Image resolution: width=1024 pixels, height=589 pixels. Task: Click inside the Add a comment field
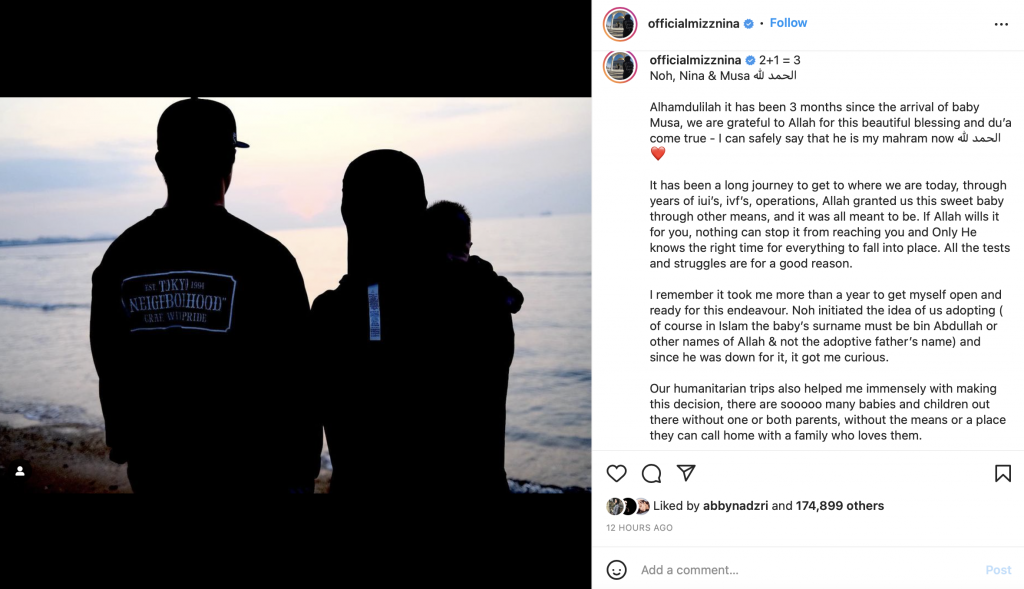click(807, 569)
